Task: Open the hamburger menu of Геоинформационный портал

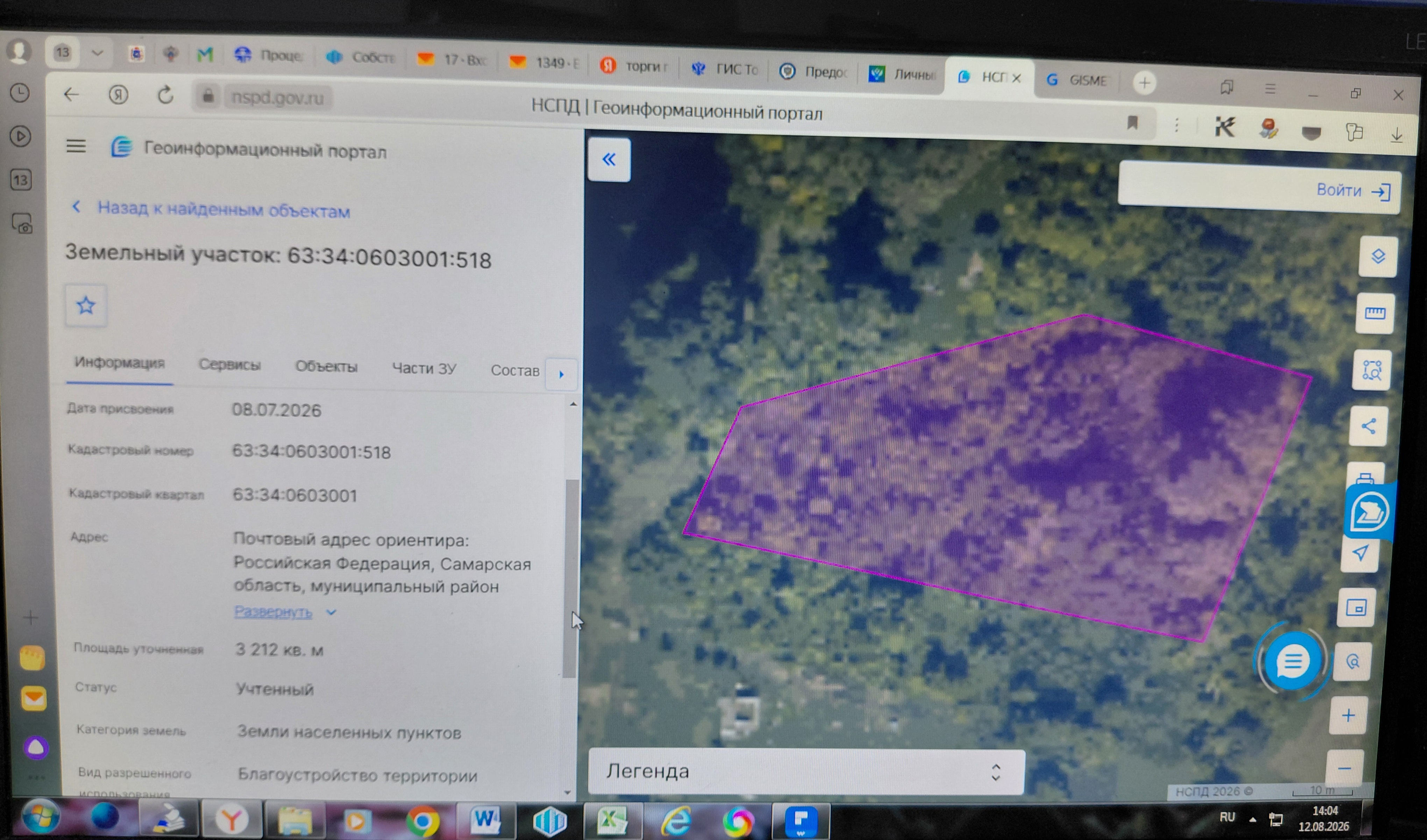Action: point(76,146)
